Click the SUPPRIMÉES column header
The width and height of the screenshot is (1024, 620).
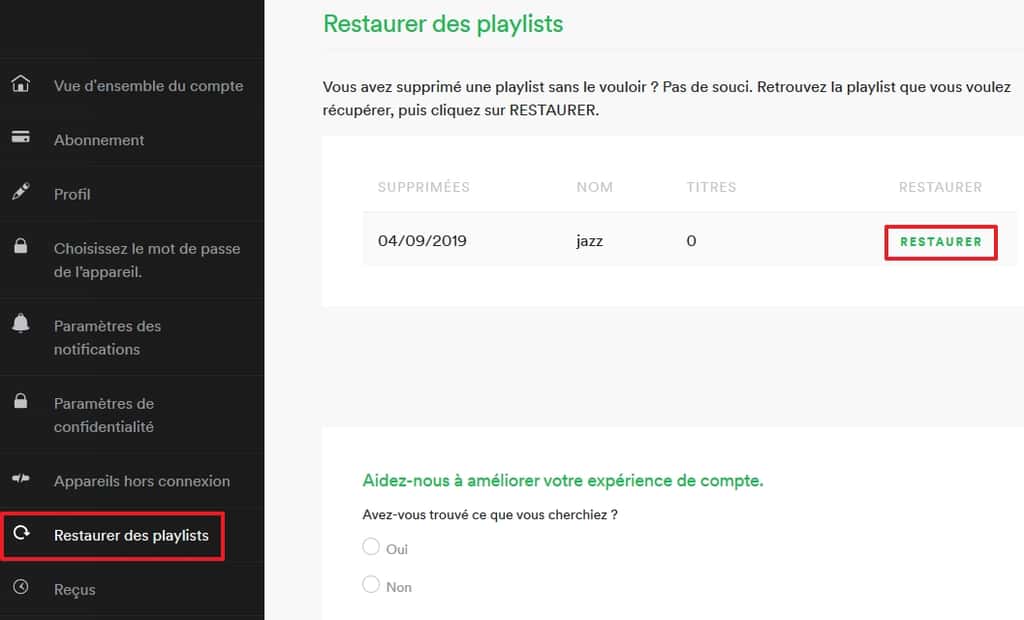423,187
